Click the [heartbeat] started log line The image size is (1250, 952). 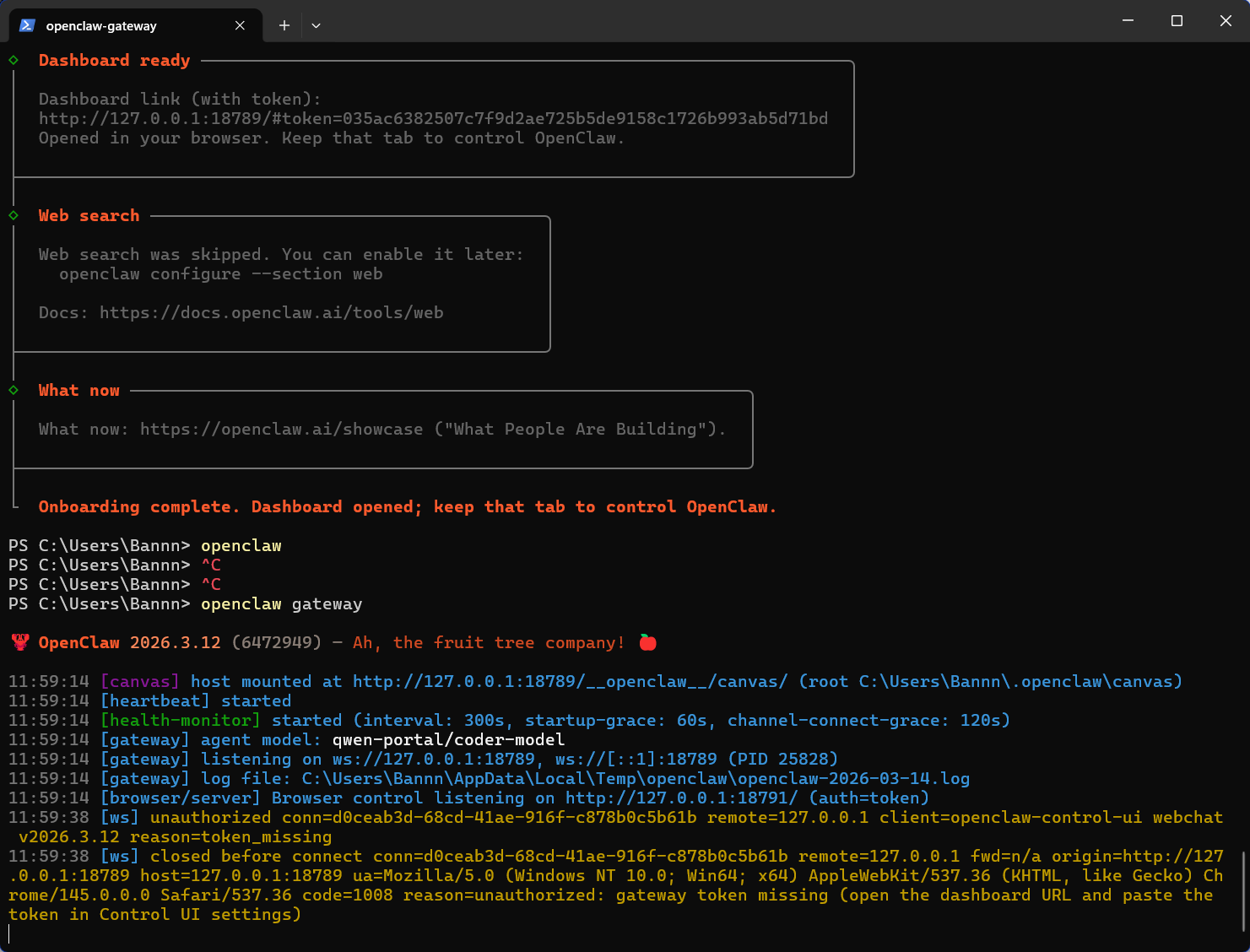[149, 700]
